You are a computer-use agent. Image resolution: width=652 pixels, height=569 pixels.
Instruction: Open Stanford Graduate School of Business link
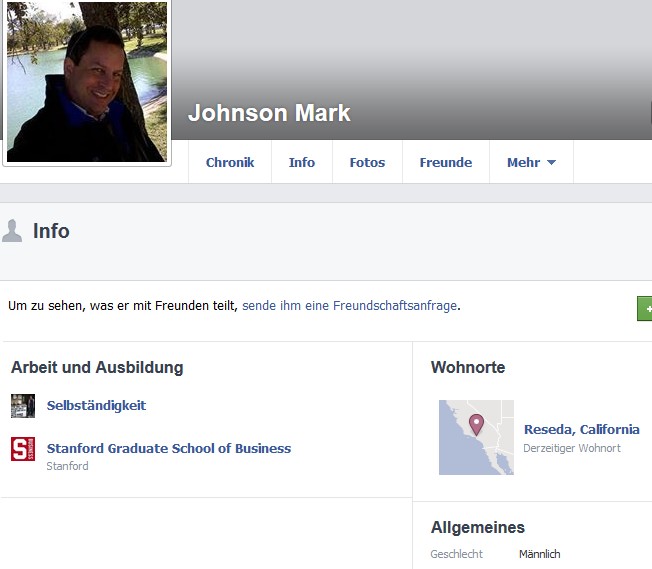click(x=169, y=448)
